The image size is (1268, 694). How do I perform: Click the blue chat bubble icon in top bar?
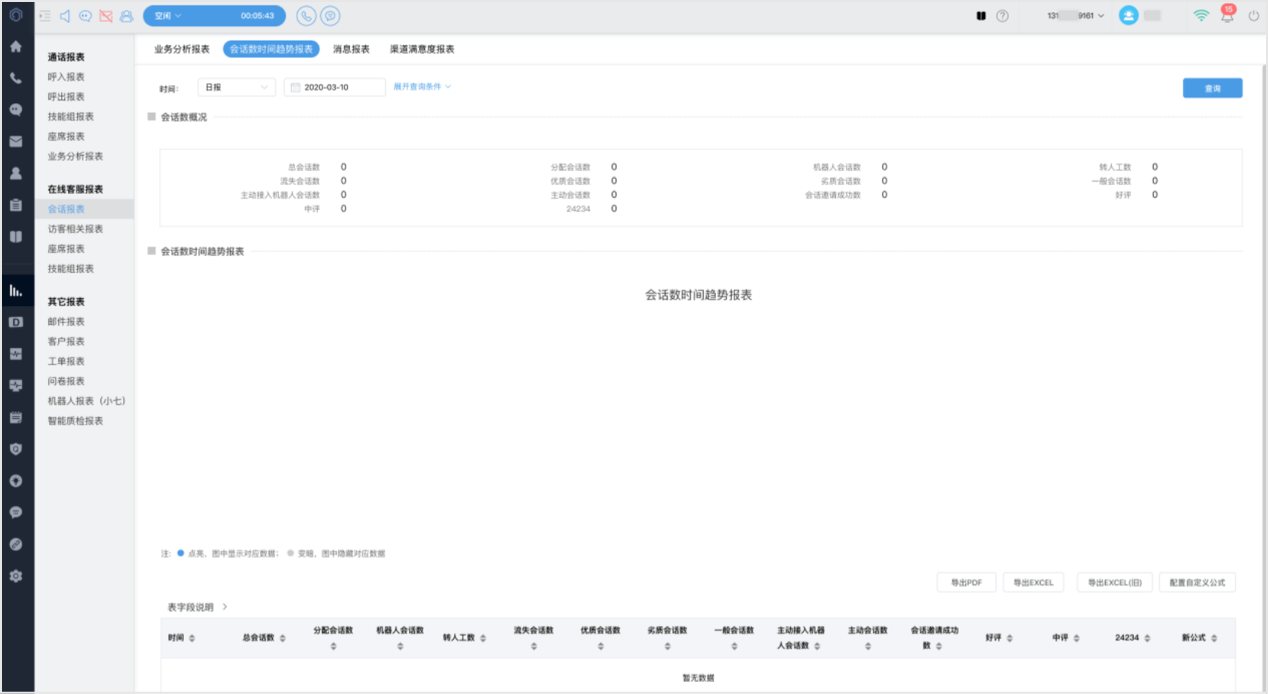[85, 16]
